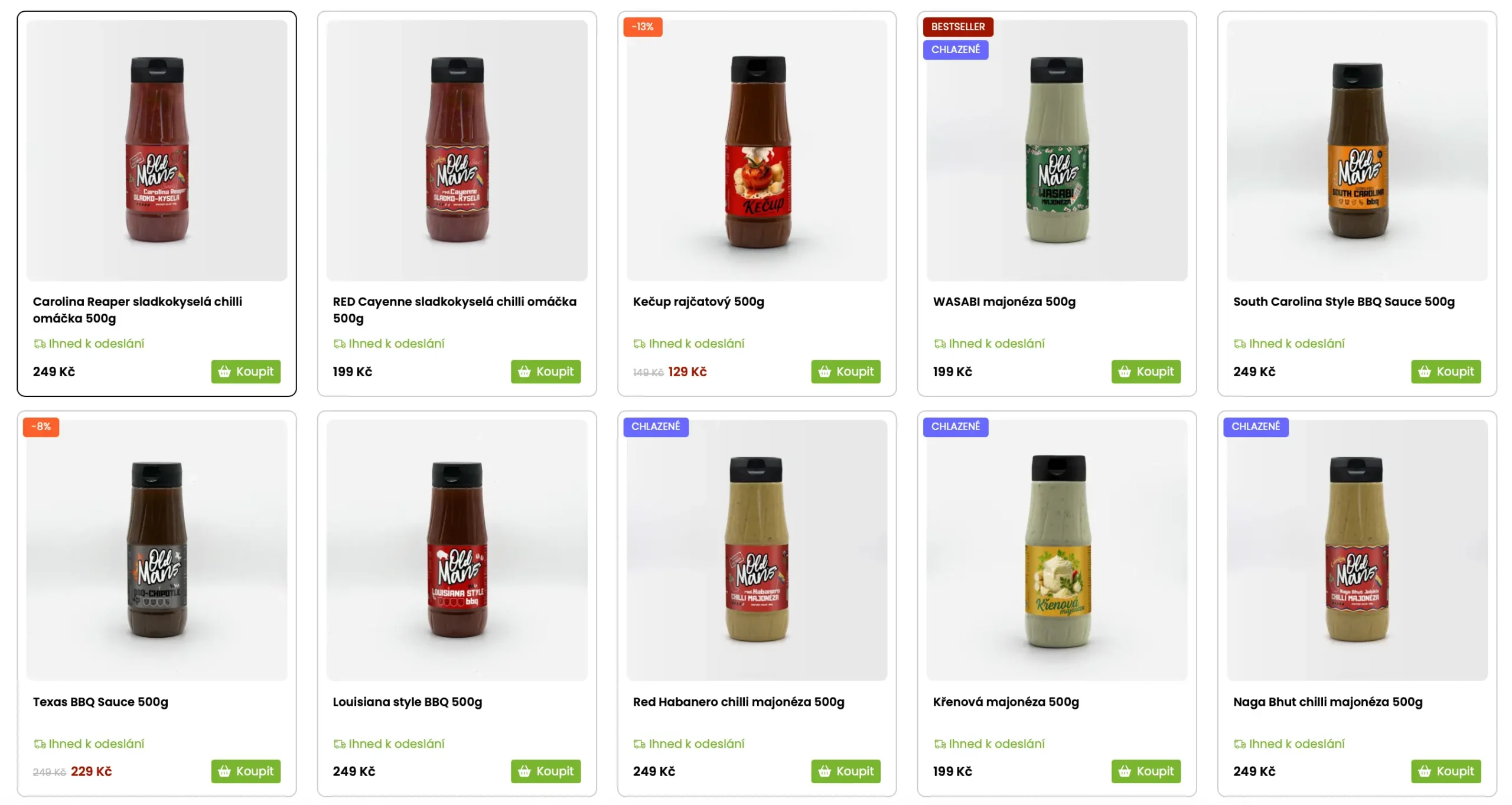Viewport: 1512px width, 805px height.
Task: Buy the Kečup rajčatový 500g
Action: pyautogui.click(x=845, y=371)
